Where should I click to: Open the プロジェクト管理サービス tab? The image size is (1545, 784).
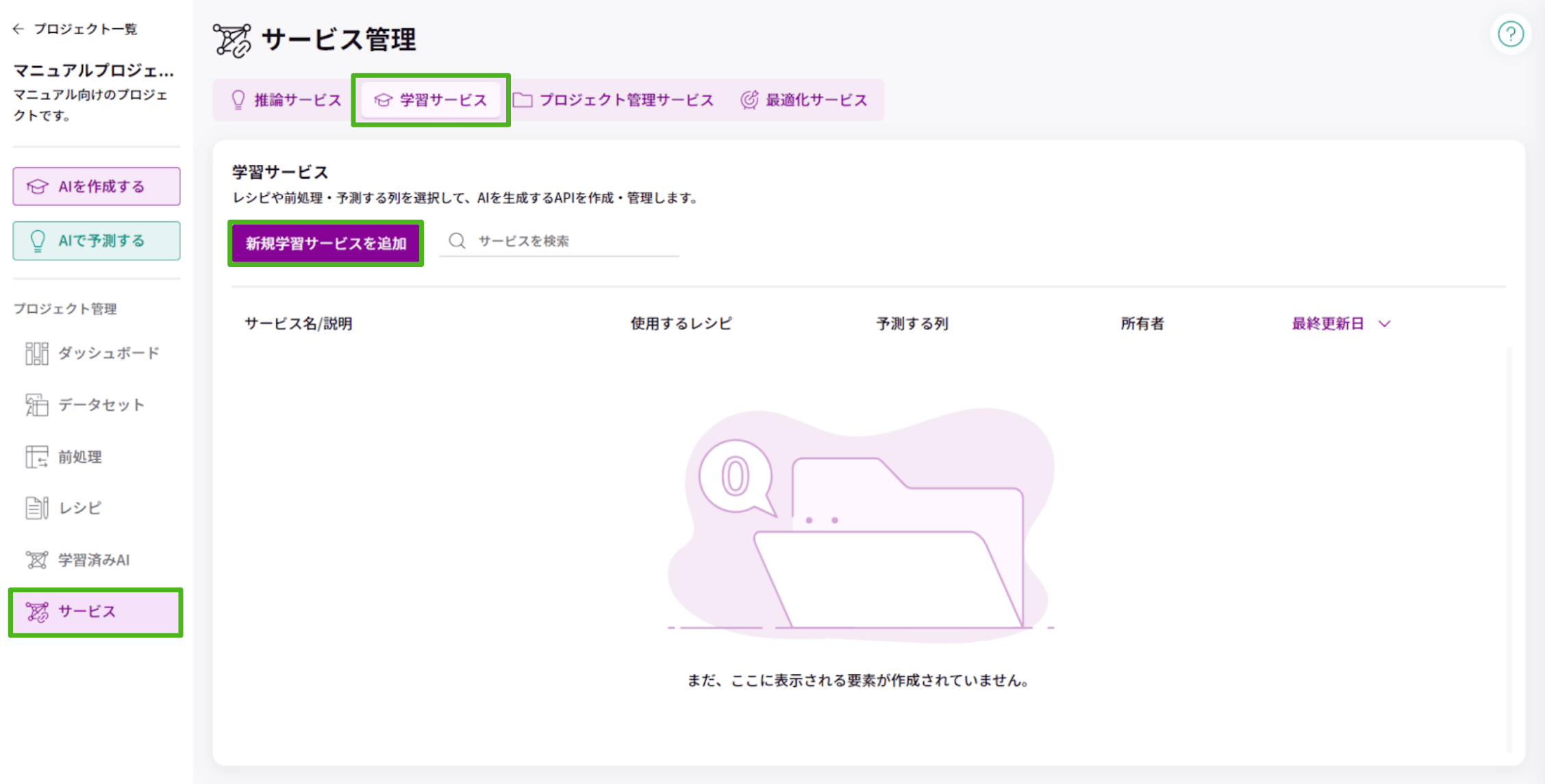[616, 99]
